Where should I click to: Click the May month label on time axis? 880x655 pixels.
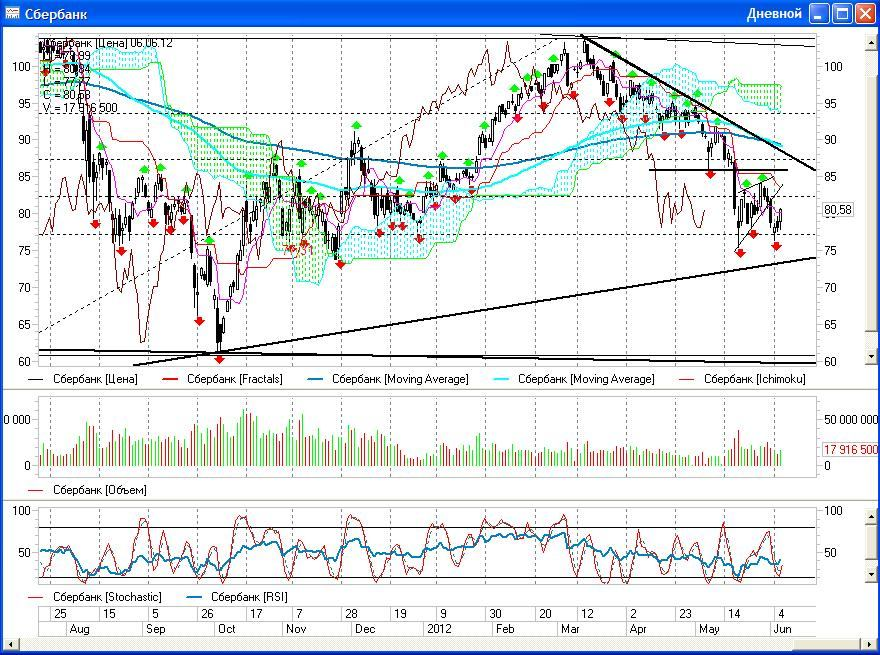pyautogui.click(x=709, y=629)
